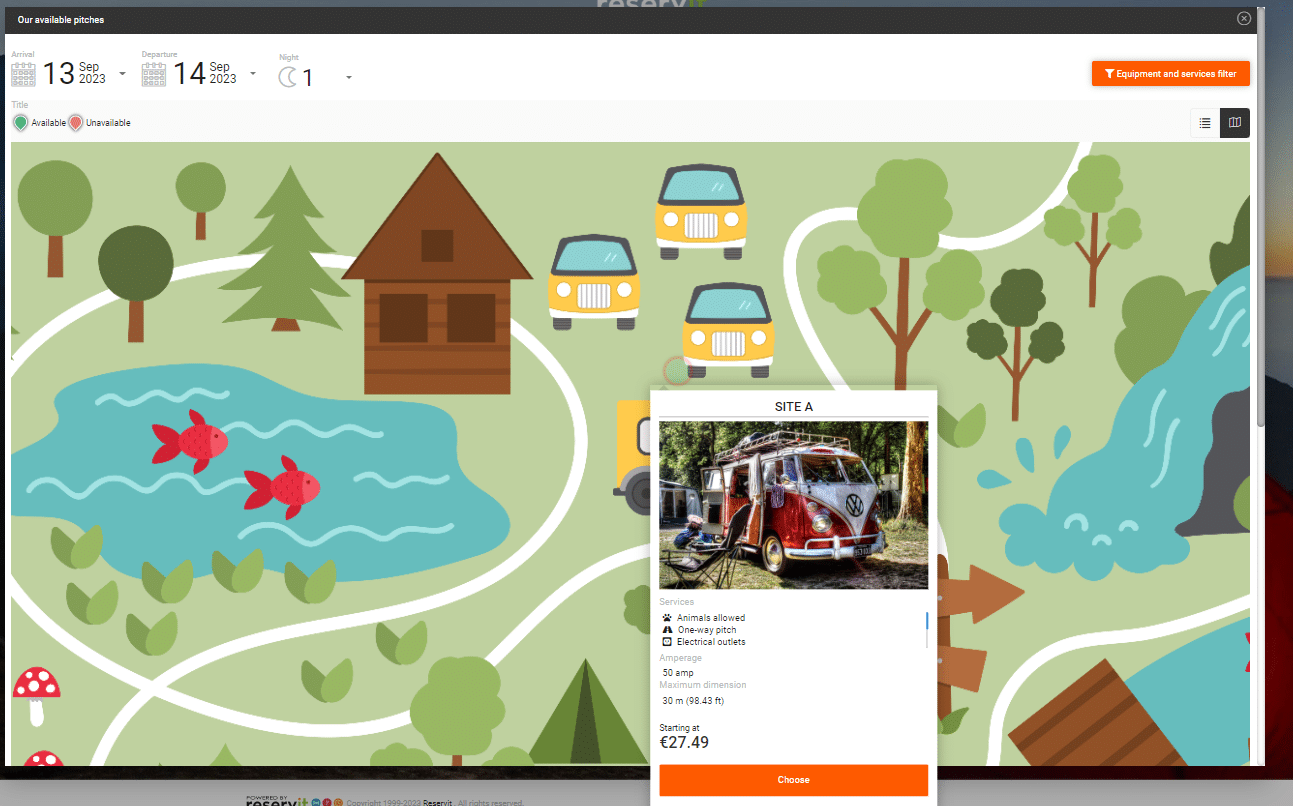Open Equipment and services filter
Image resolution: width=1293 pixels, height=806 pixels.
(x=1170, y=74)
